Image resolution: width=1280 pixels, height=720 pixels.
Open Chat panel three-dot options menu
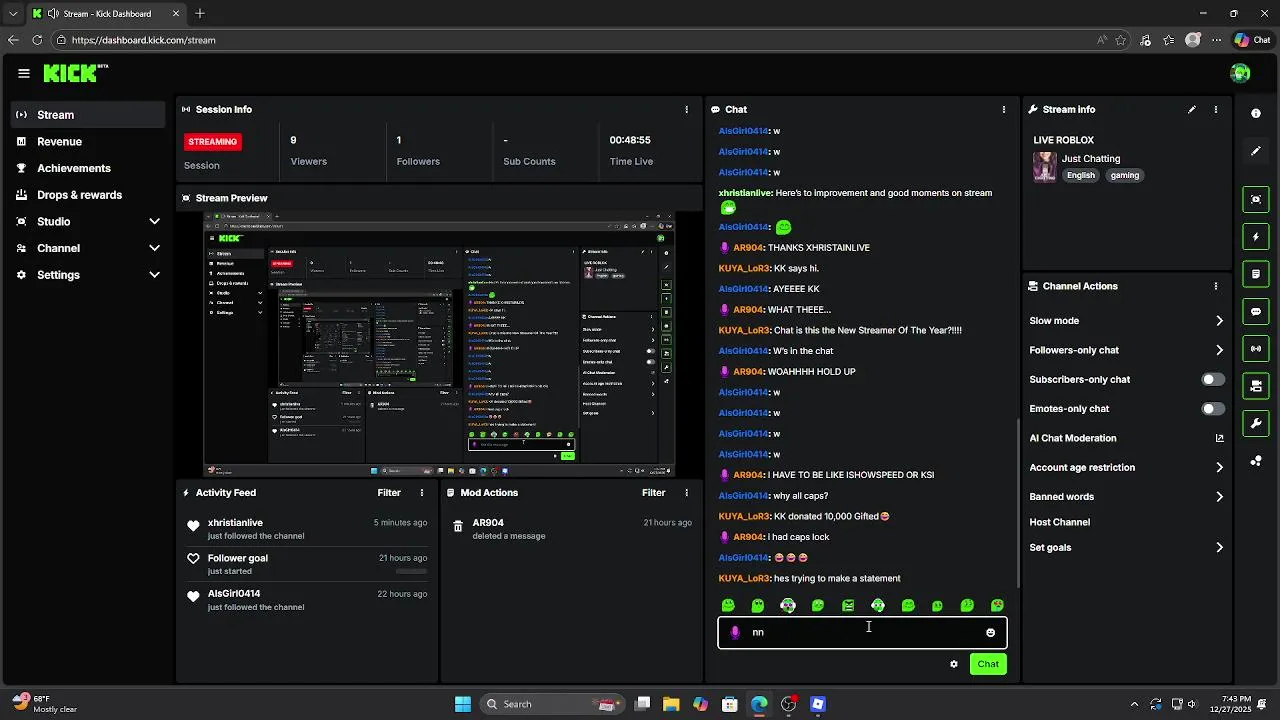click(1004, 110)
